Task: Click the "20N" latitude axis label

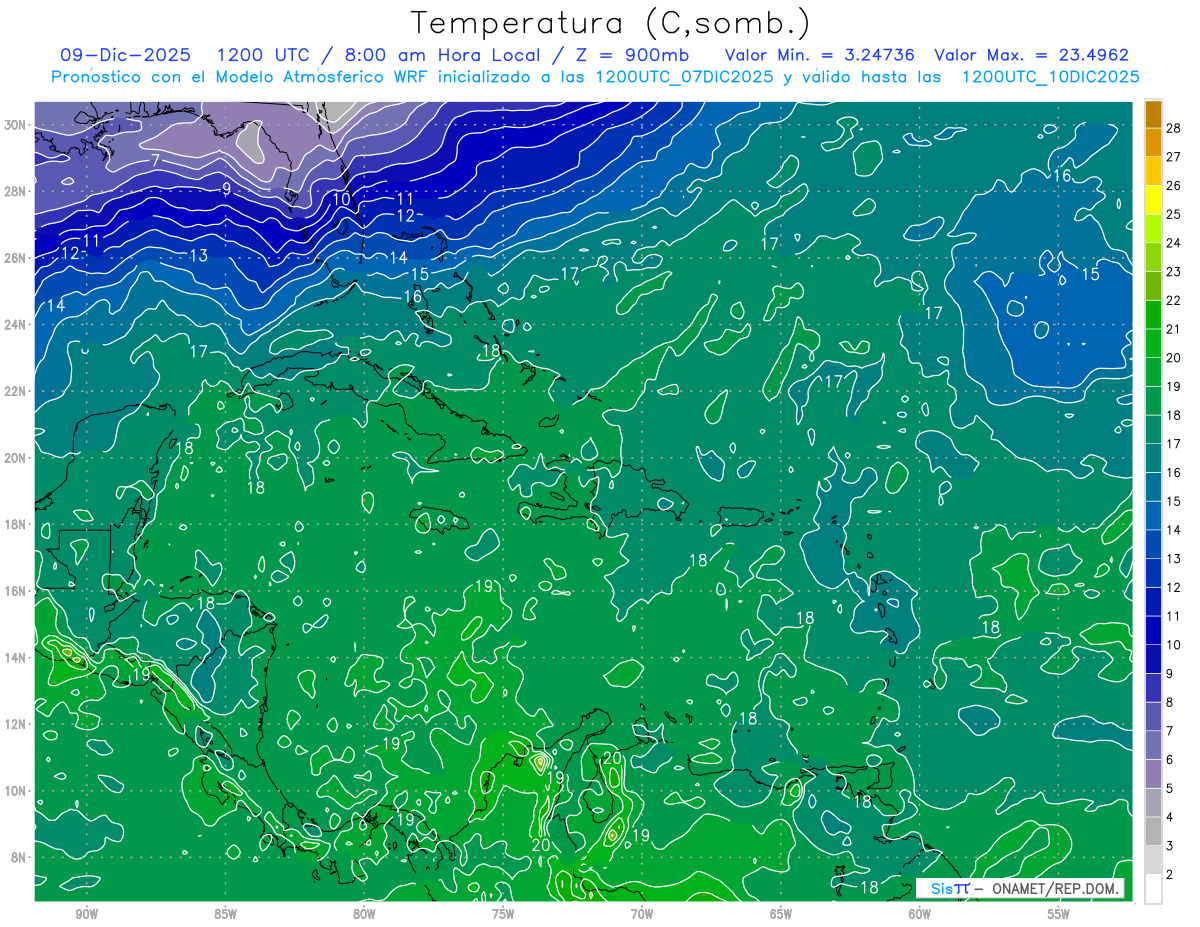Action: 17,458
